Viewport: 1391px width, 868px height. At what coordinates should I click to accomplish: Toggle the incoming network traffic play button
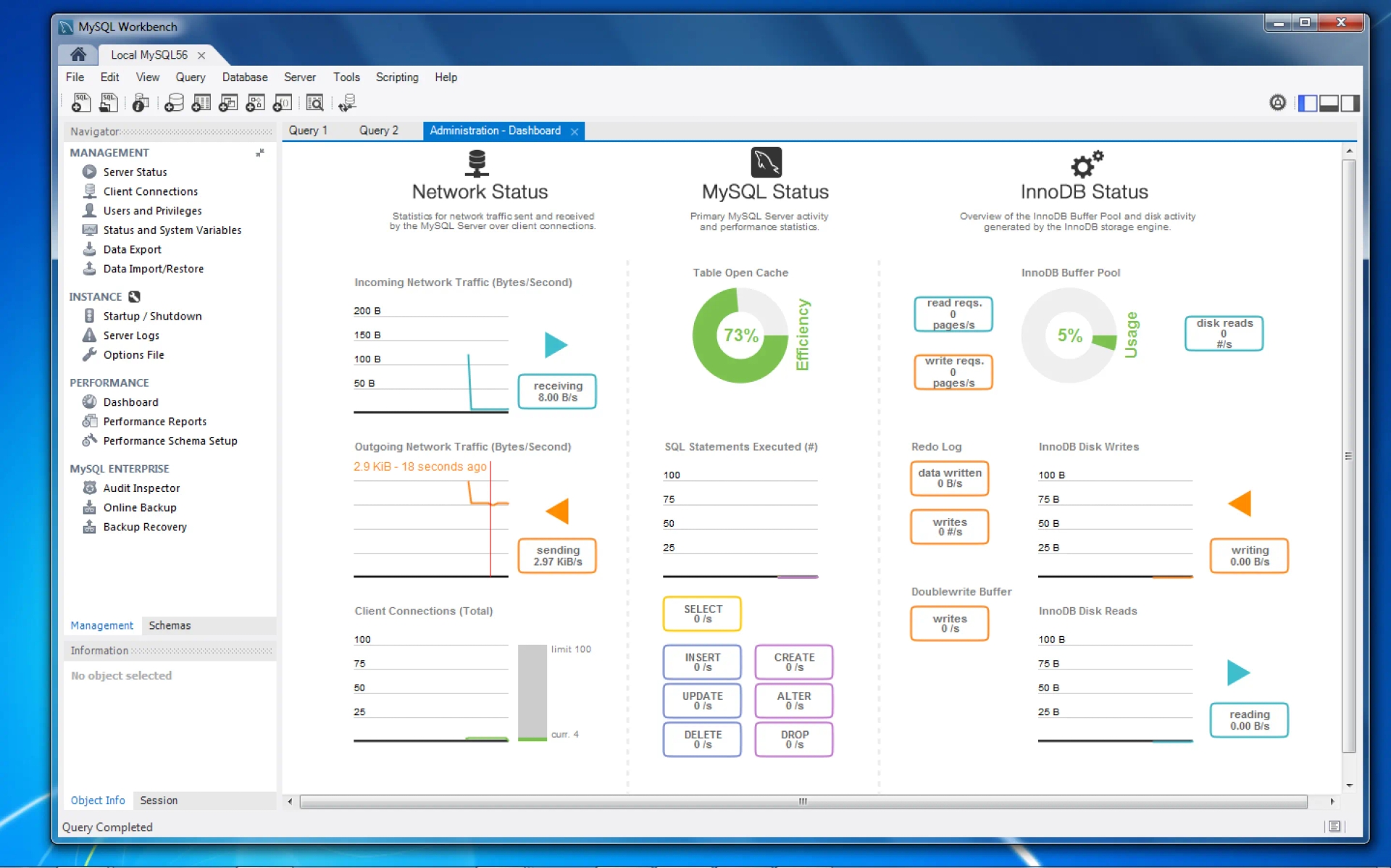[x=555, y=345]
